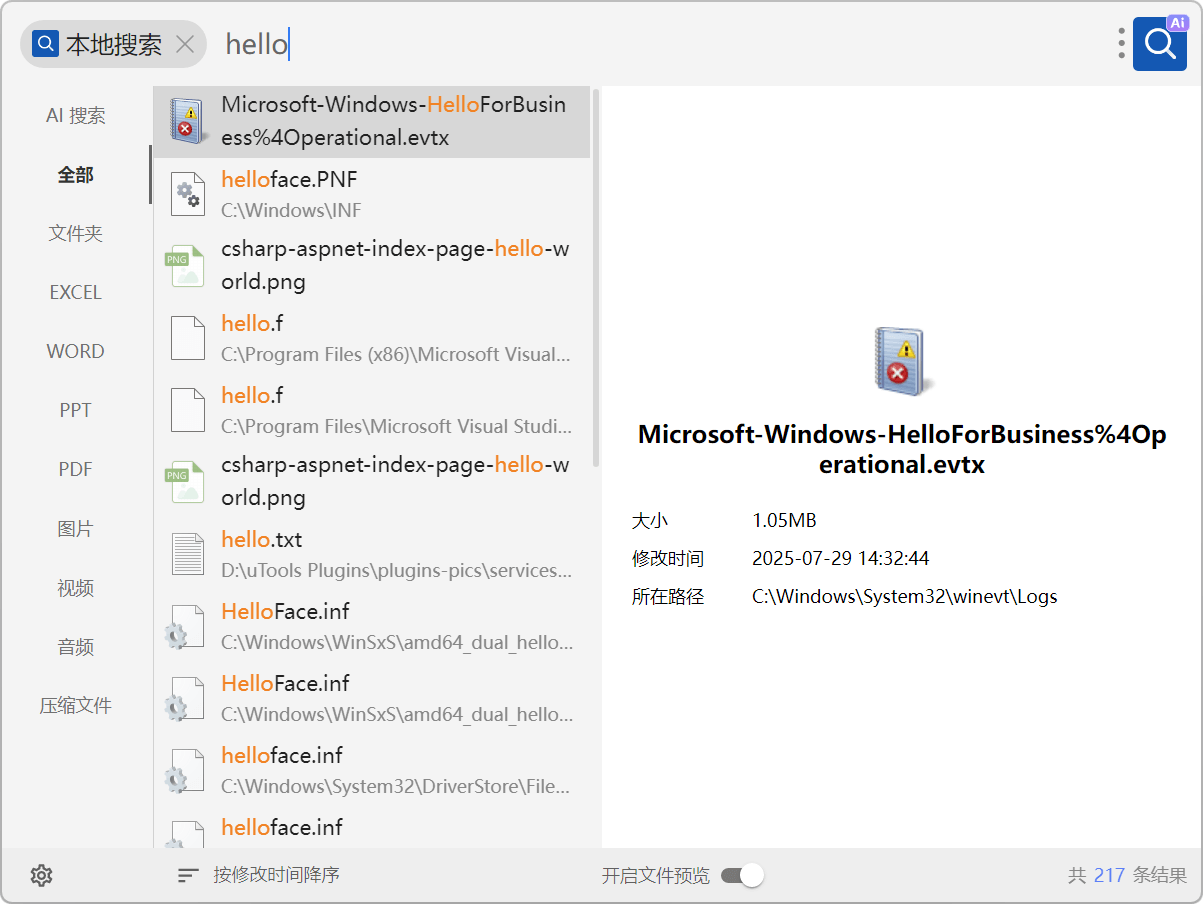Click the sort lines icon

pos(187,876)
